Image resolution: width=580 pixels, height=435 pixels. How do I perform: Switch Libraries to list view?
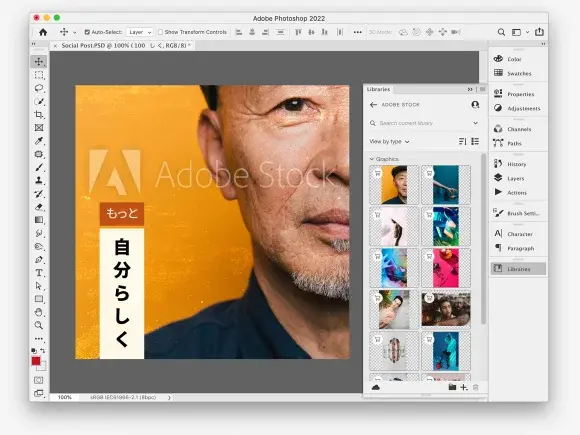tap(475, 141)
